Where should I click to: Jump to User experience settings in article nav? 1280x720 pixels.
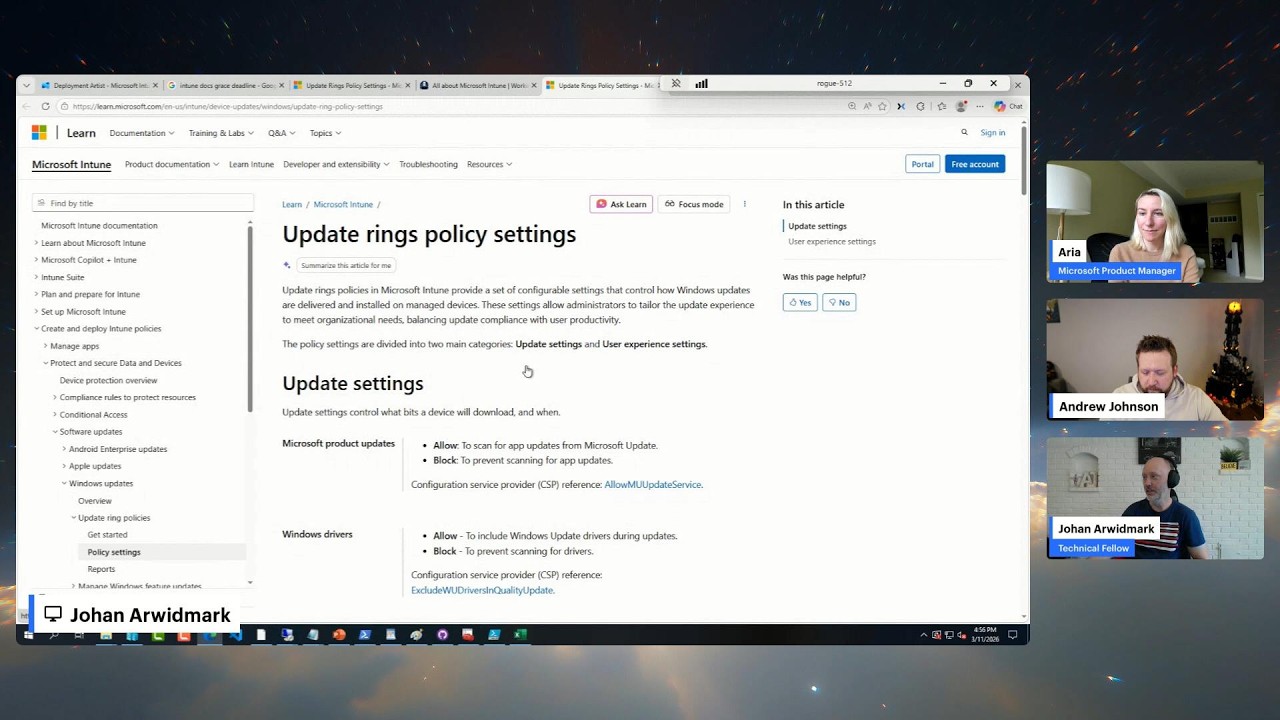pos(831,241)
